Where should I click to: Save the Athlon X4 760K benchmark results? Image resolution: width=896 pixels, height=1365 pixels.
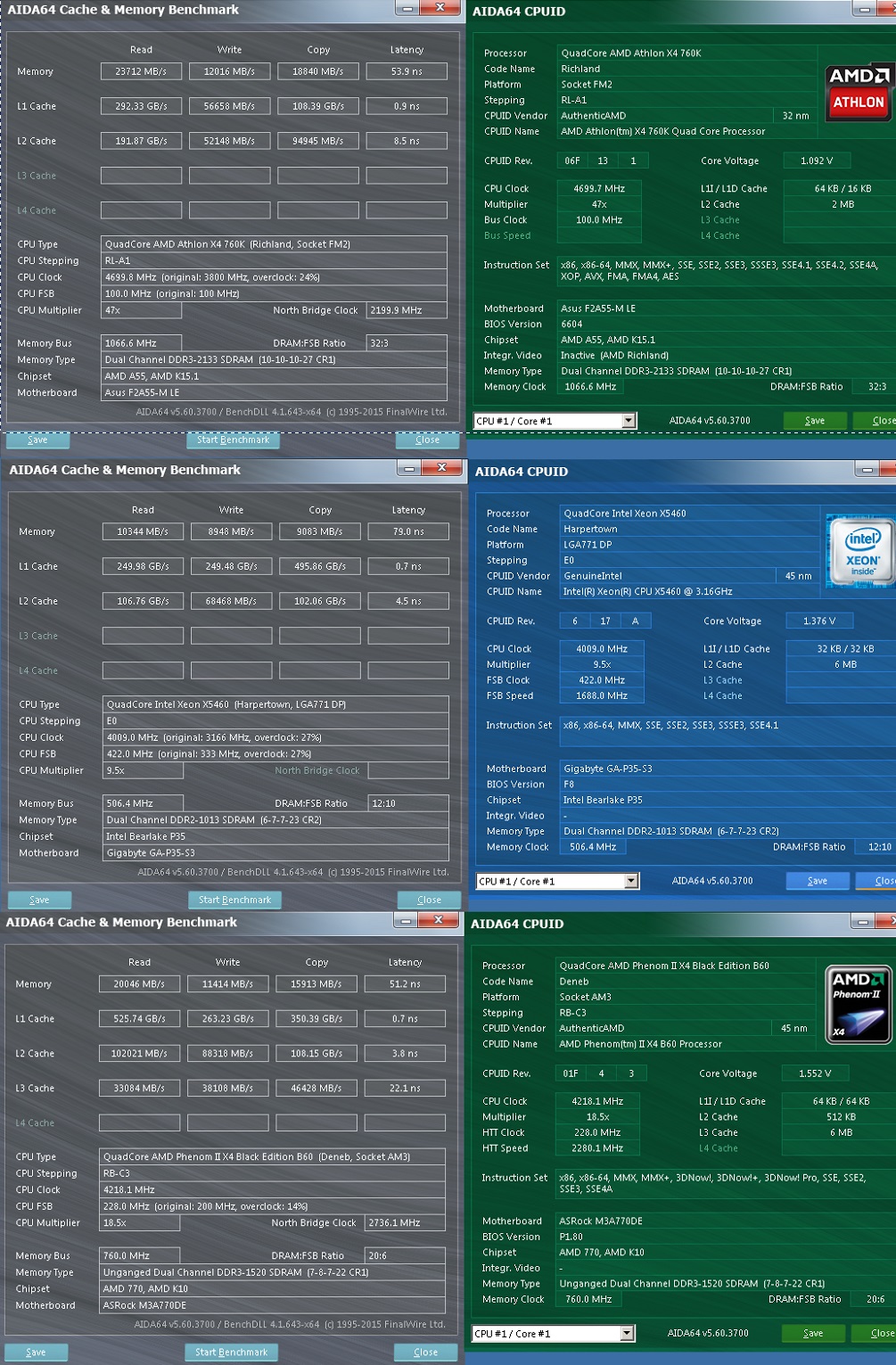point(37,440)
